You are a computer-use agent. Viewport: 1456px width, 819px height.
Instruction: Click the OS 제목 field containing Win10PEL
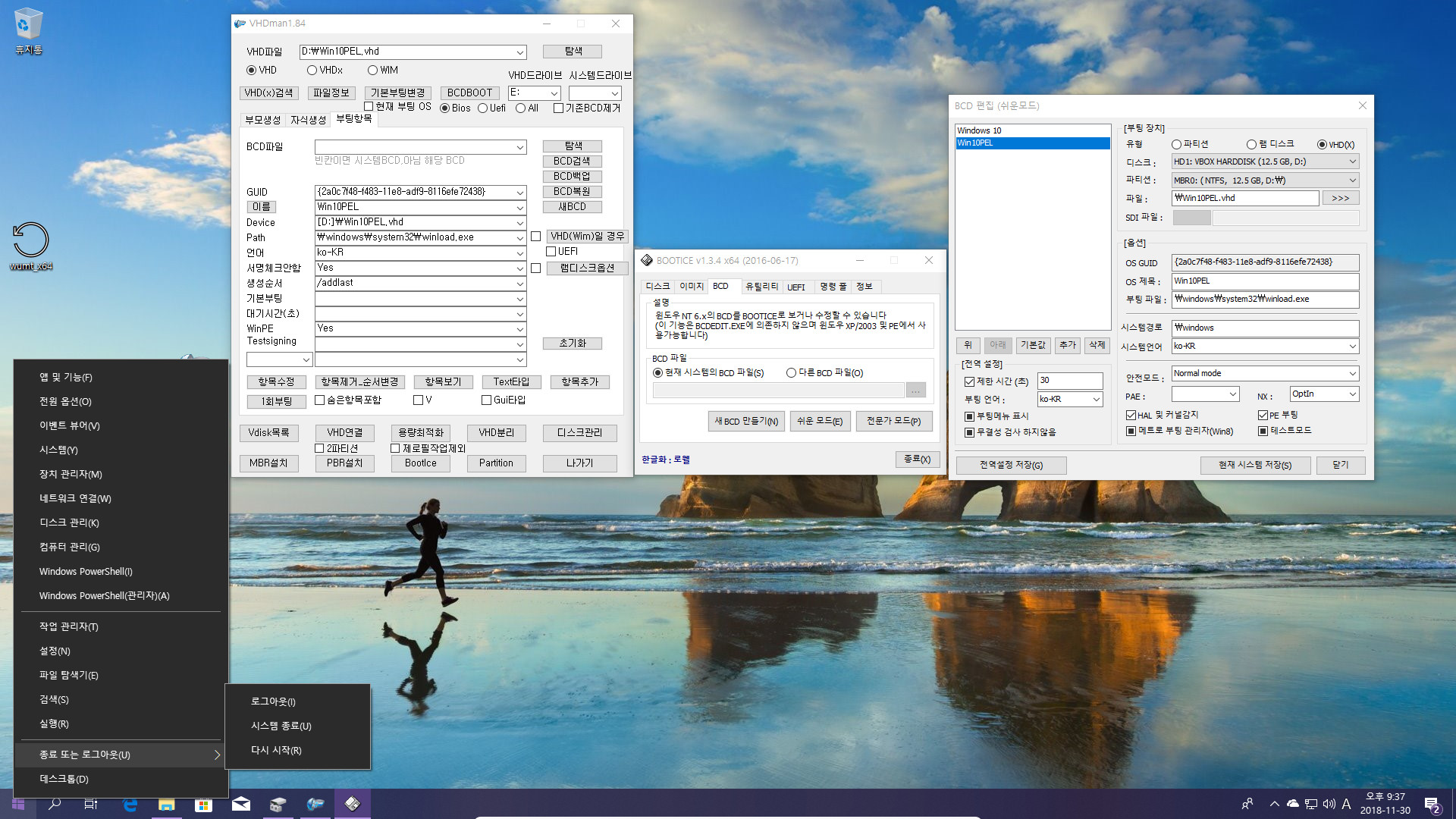point(1264,281)
